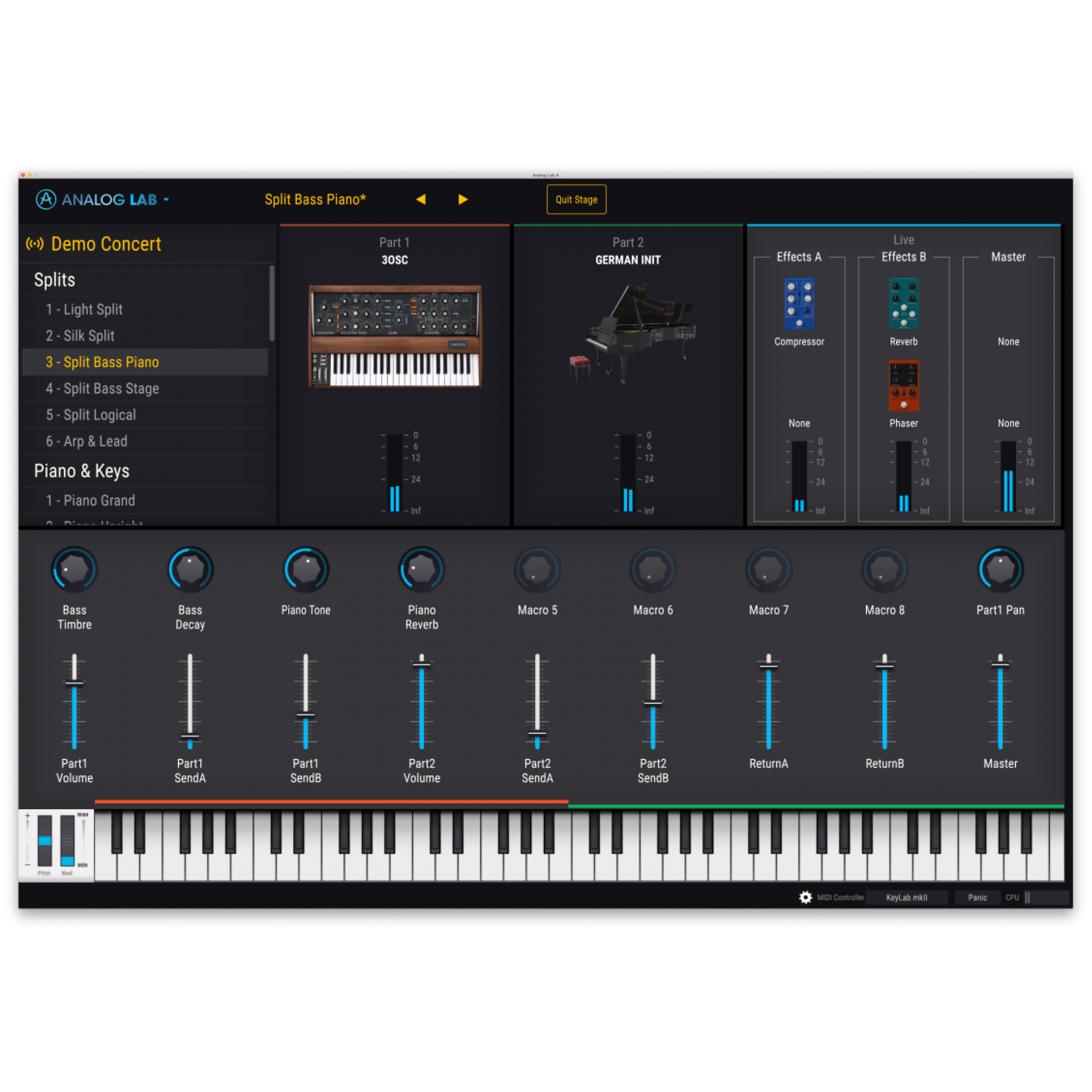Click the 3OSC synthesizer image in Part 1
1092x1092 pixels.
[x=395, y=336]
